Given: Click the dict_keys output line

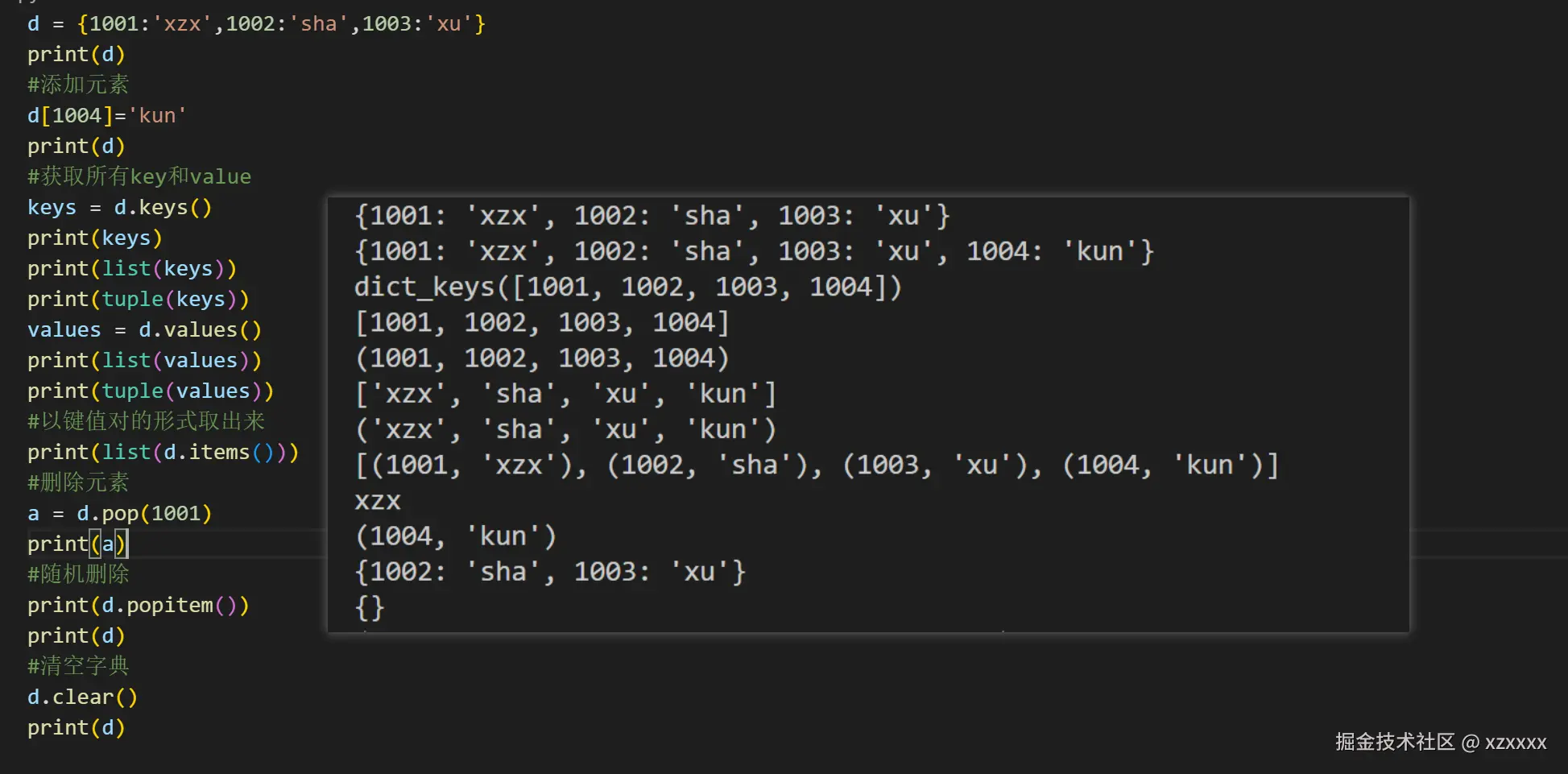Looking at the screenshot, I should [x=628, y=287].
